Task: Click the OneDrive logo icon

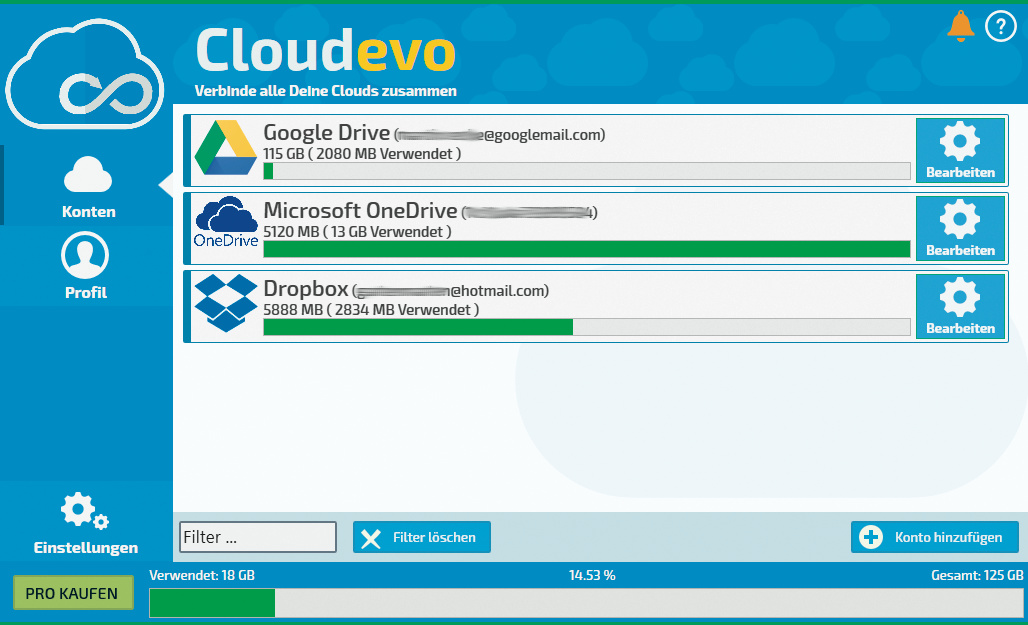Action: click(226, 222)
